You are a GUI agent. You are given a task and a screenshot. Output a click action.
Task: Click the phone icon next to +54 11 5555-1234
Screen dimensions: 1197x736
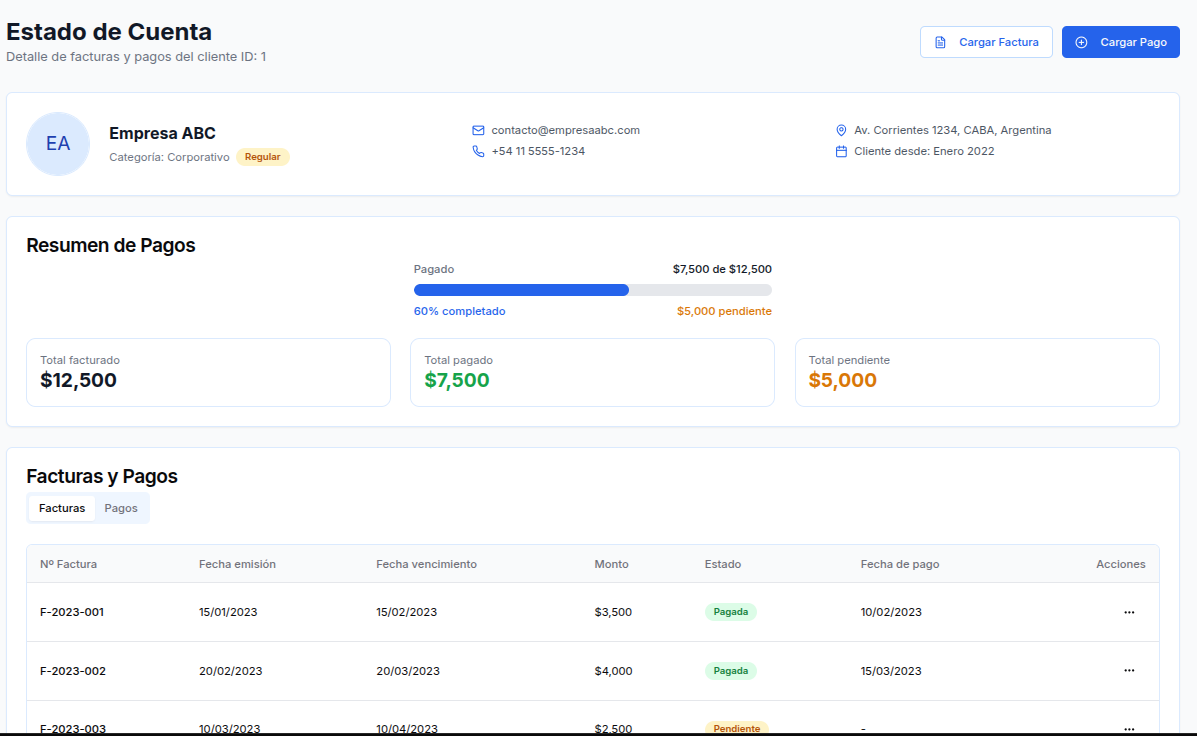[x=478, y=151]
